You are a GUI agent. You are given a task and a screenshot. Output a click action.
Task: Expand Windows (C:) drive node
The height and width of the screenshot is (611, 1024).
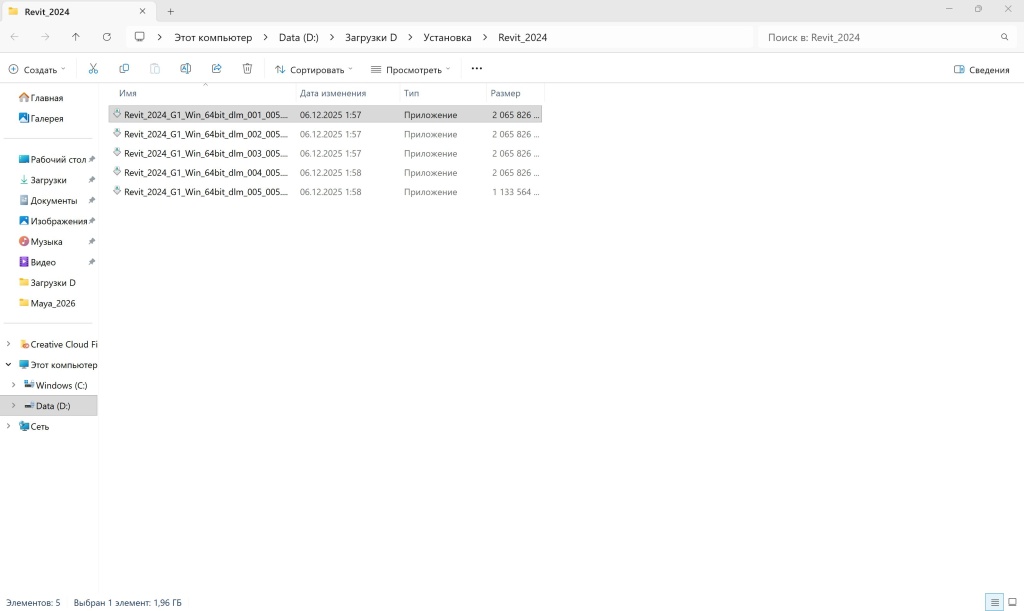pos(14,385)
